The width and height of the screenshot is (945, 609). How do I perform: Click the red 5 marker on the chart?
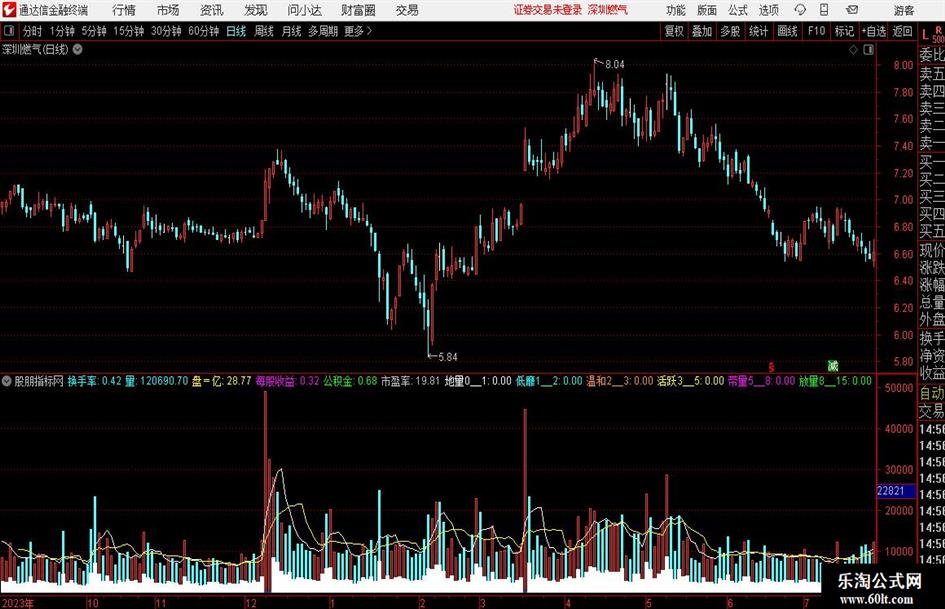tap(771, 366)
